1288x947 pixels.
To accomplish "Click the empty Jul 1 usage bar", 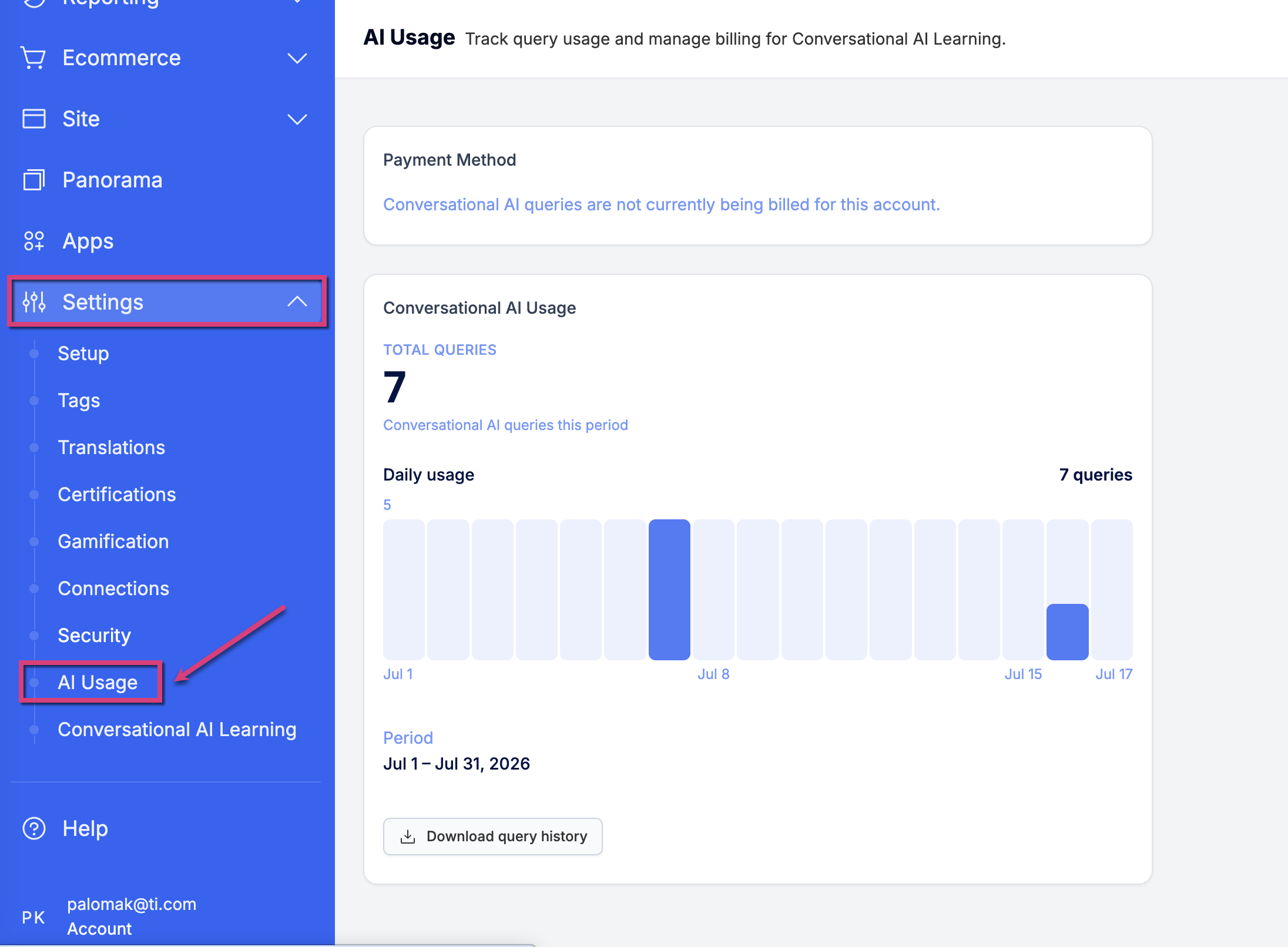I will coord(404,589).
